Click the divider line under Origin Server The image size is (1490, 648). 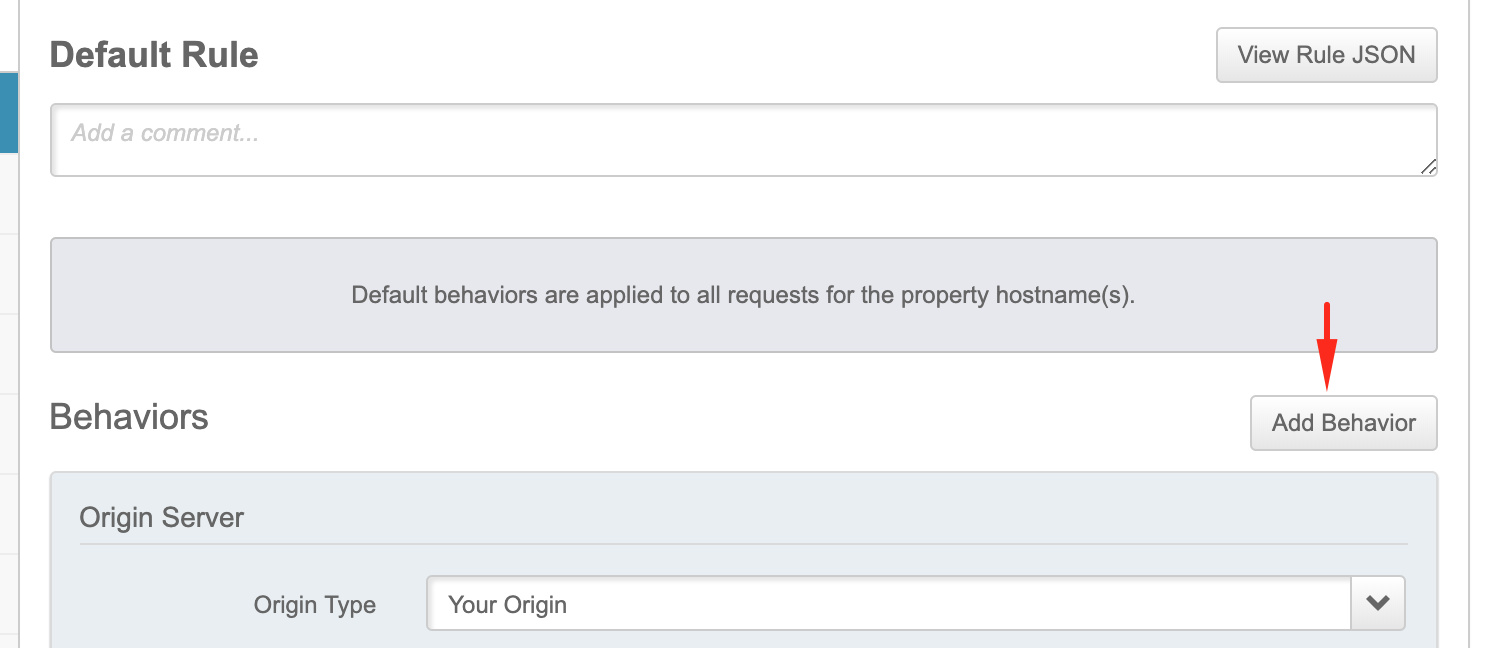click(743, 544)
